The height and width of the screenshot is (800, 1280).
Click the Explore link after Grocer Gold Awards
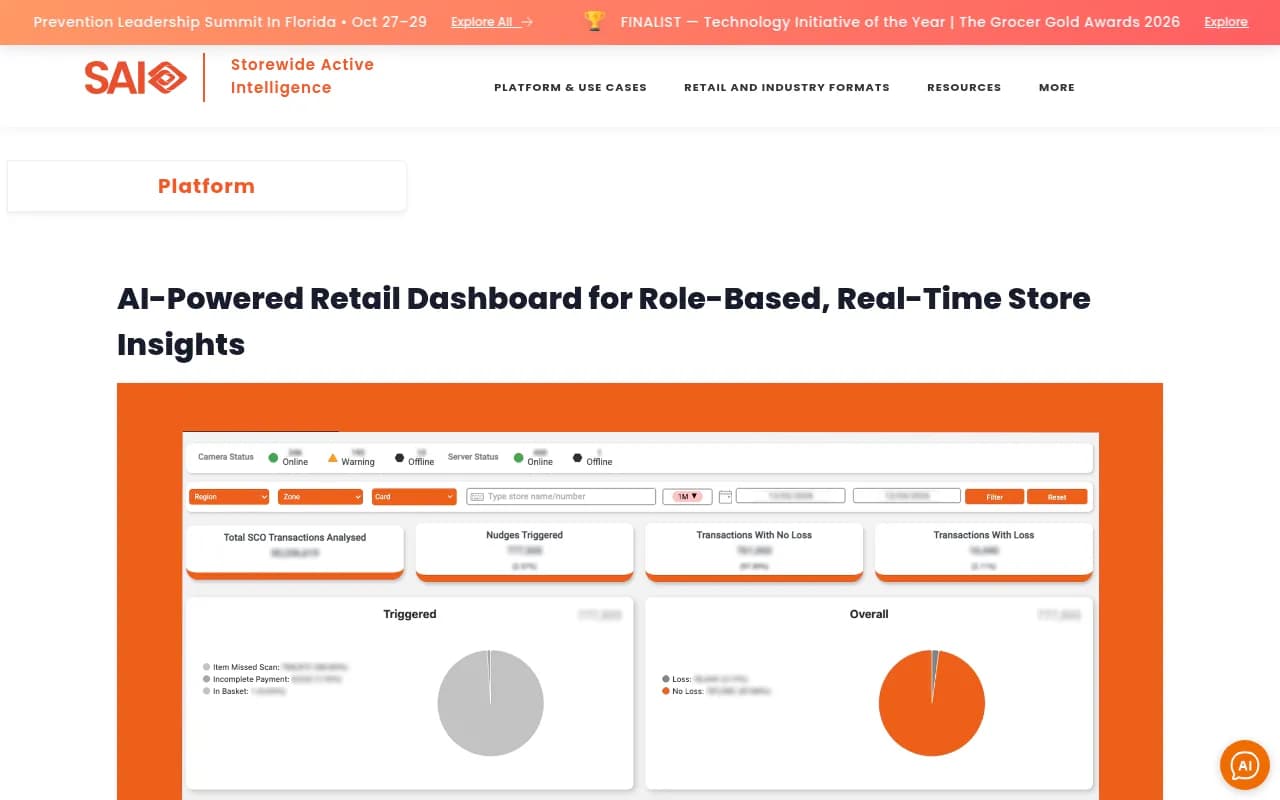click(x=1226, y=22)
